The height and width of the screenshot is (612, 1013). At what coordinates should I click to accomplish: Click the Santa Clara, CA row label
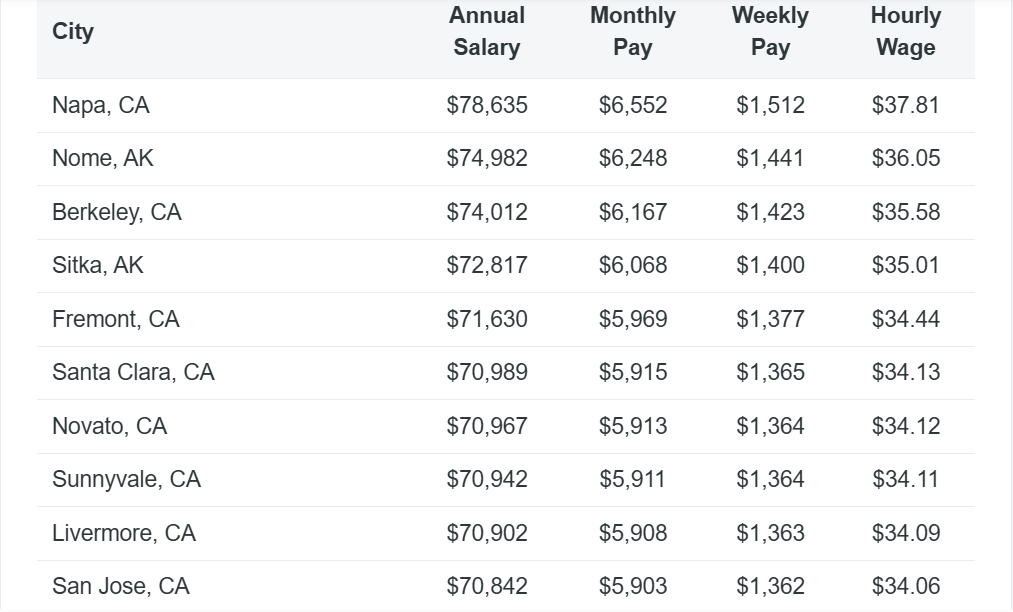(x=133, y=372)
